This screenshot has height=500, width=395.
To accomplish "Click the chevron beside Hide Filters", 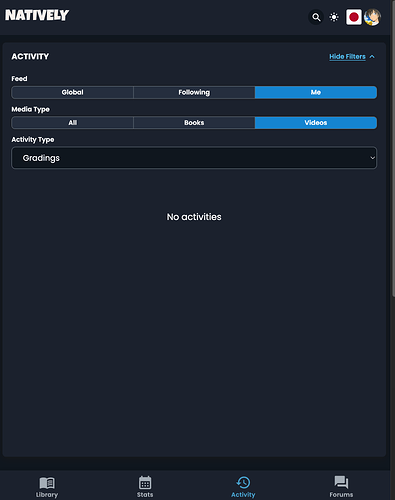I will tap(372, 57).
